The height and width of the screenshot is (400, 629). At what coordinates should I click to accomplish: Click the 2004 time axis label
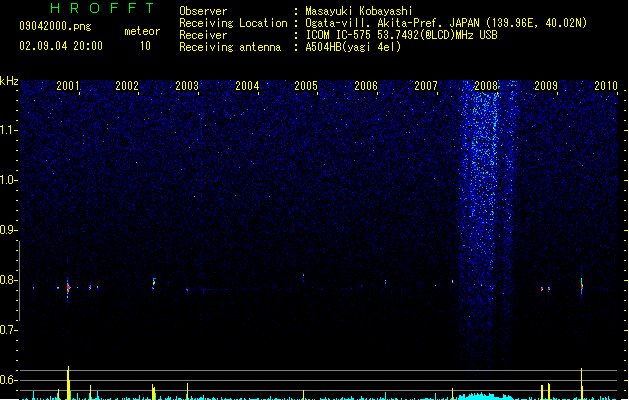tap(247, 86)
